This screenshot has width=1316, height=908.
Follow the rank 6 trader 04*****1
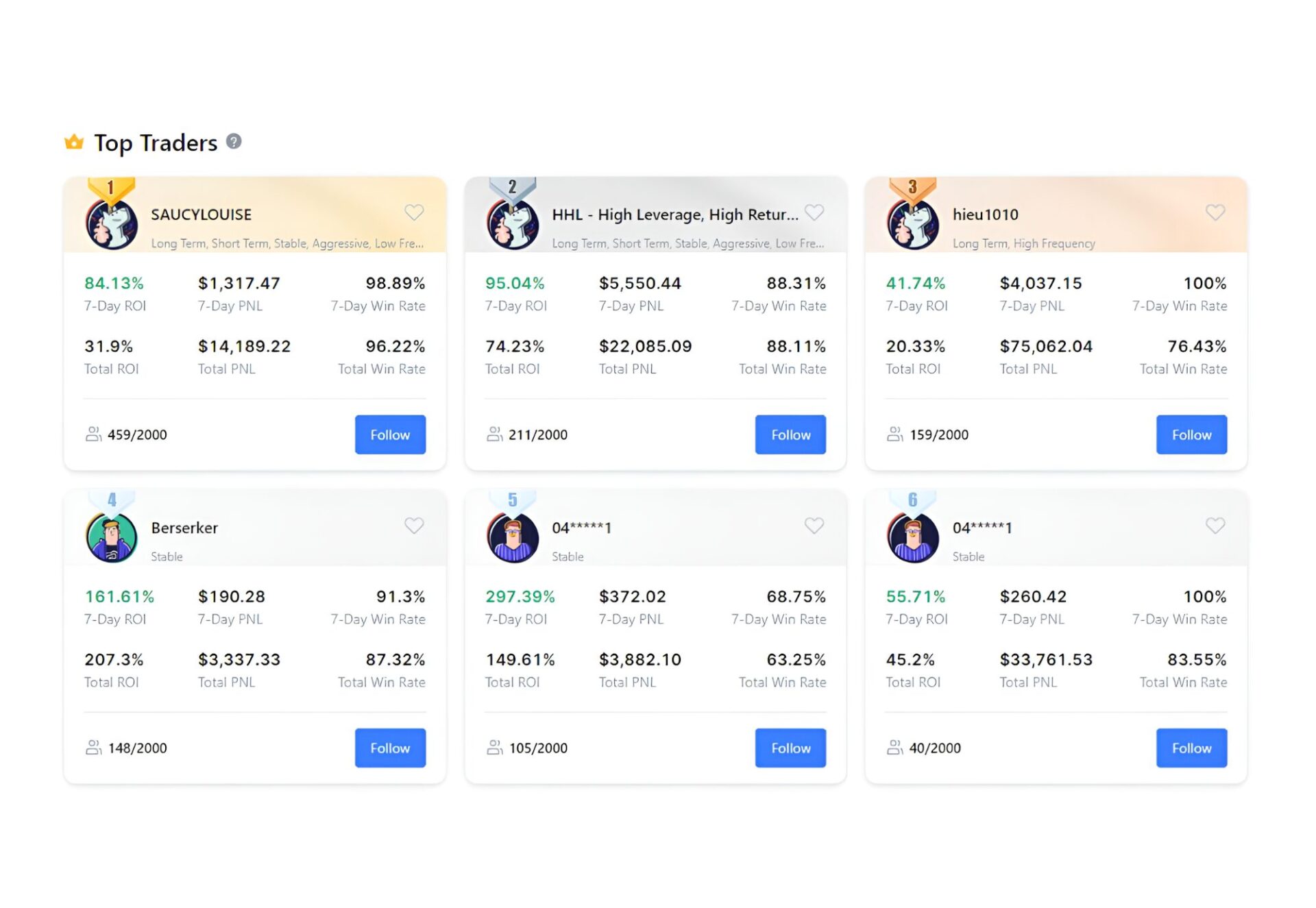(1191, 748)
